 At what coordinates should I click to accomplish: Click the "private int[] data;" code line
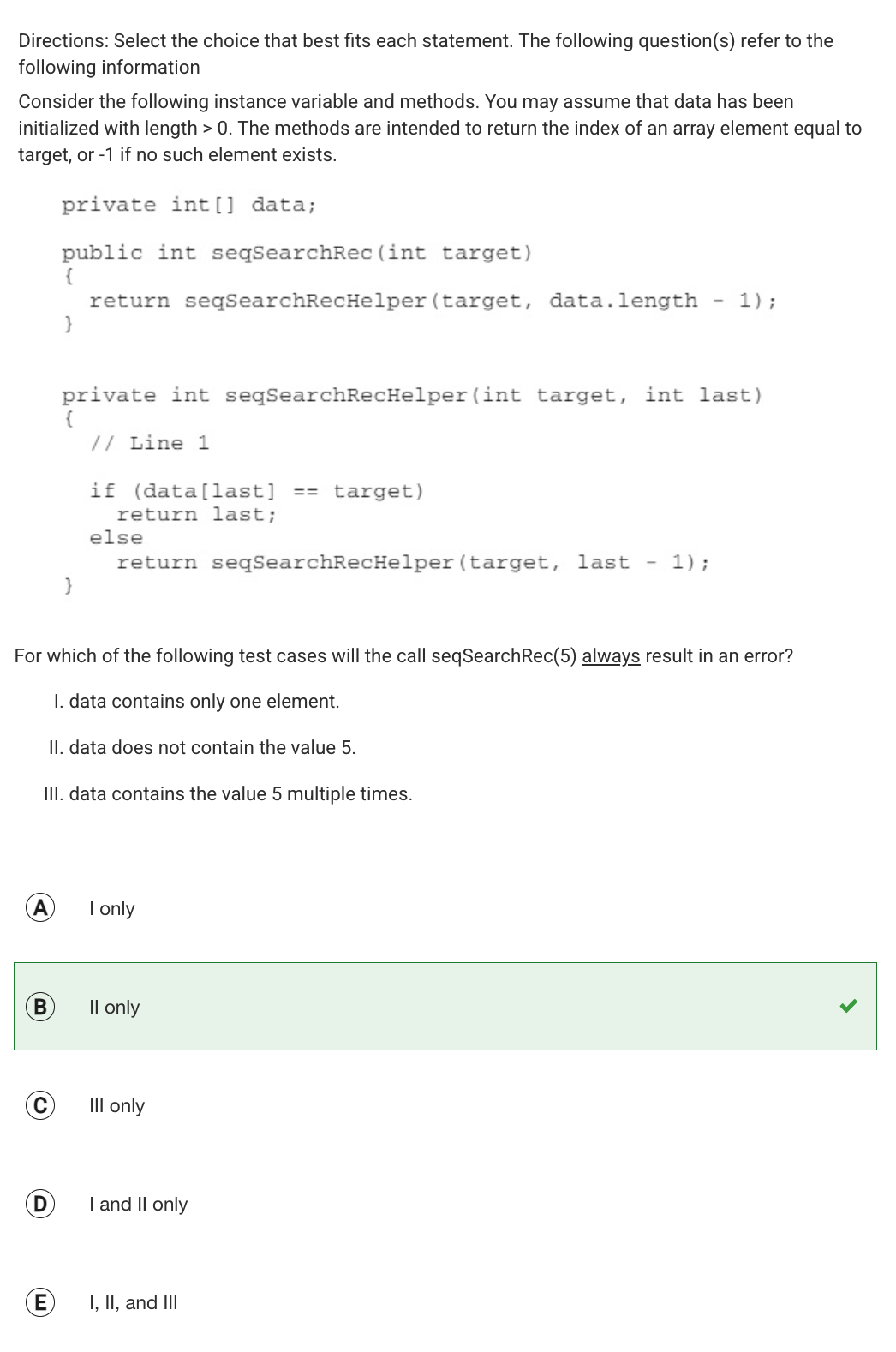[x=188, y=205]
